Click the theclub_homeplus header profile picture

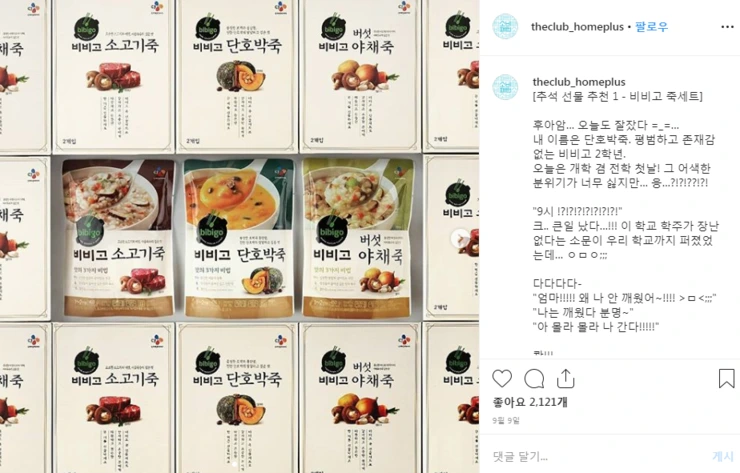(505, 26)
